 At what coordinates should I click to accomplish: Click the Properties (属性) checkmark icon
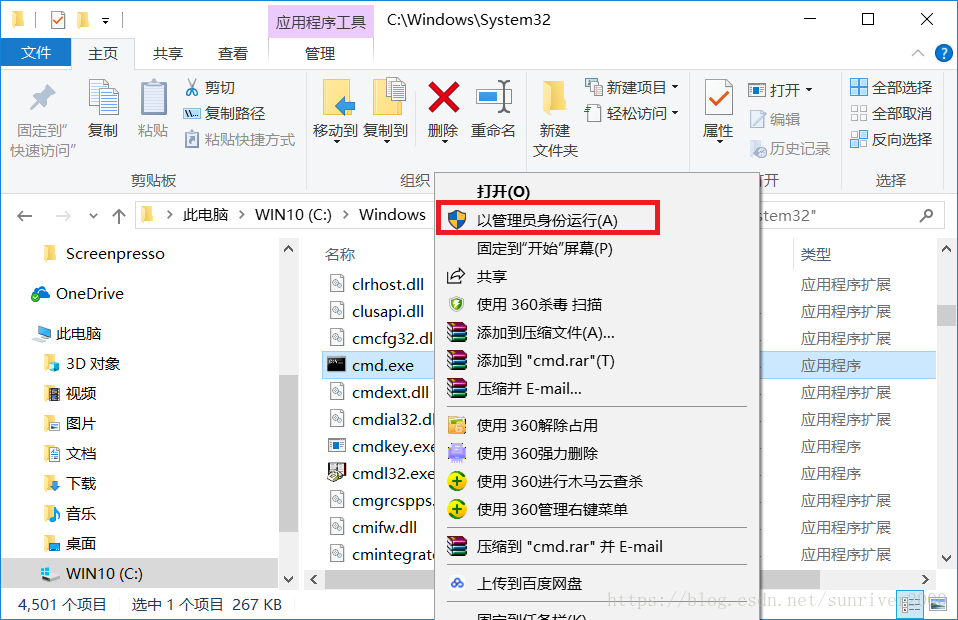pos(718,97)
